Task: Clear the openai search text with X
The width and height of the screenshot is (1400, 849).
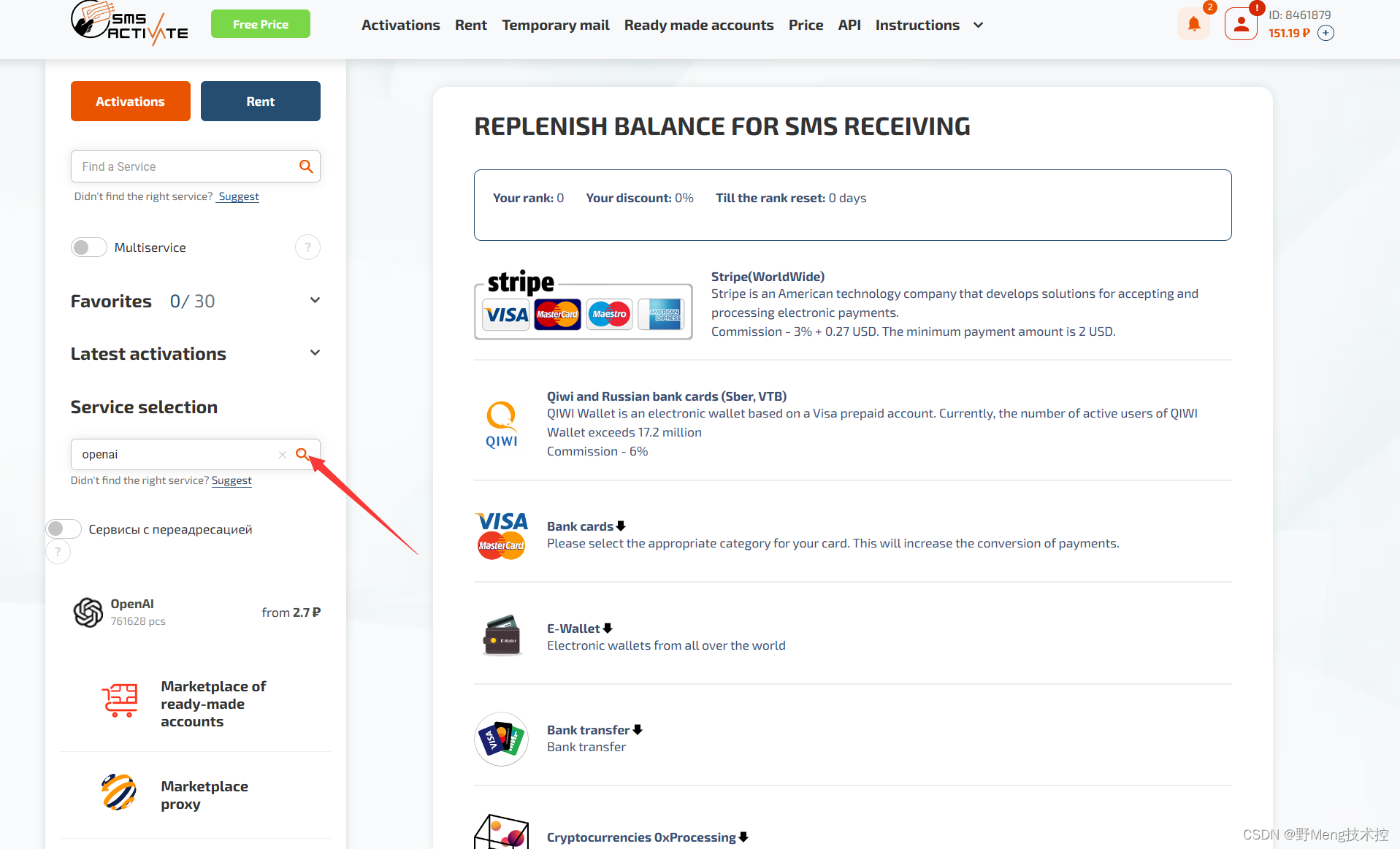Action: coord(282,455)
